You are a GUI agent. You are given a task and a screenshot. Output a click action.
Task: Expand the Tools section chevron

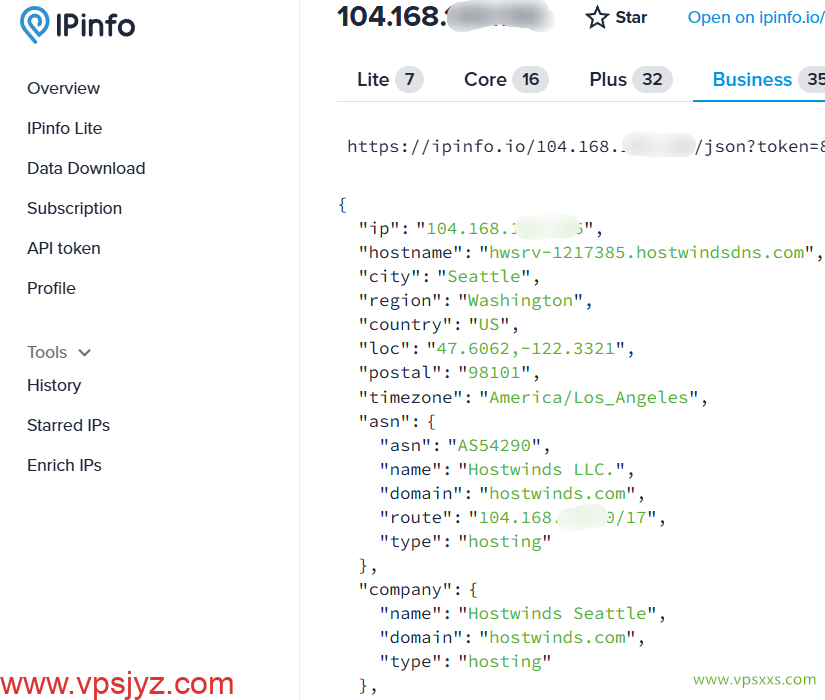coord(84,353)
